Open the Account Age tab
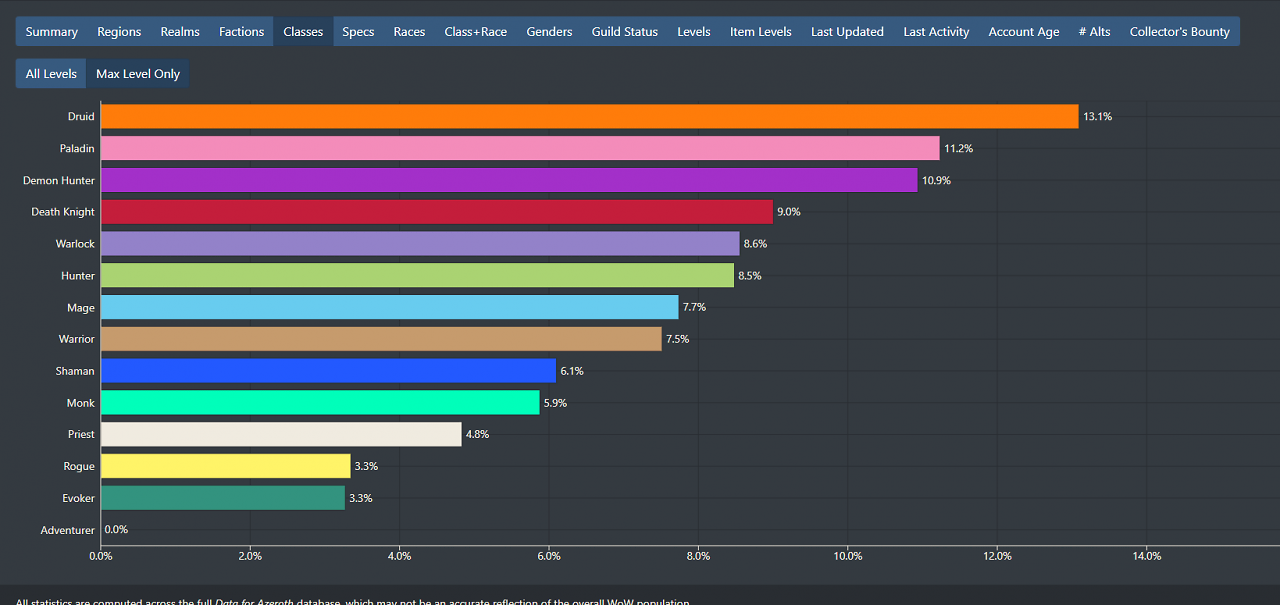This screenshot has height=605, width=1280. tap(1024, 31)
